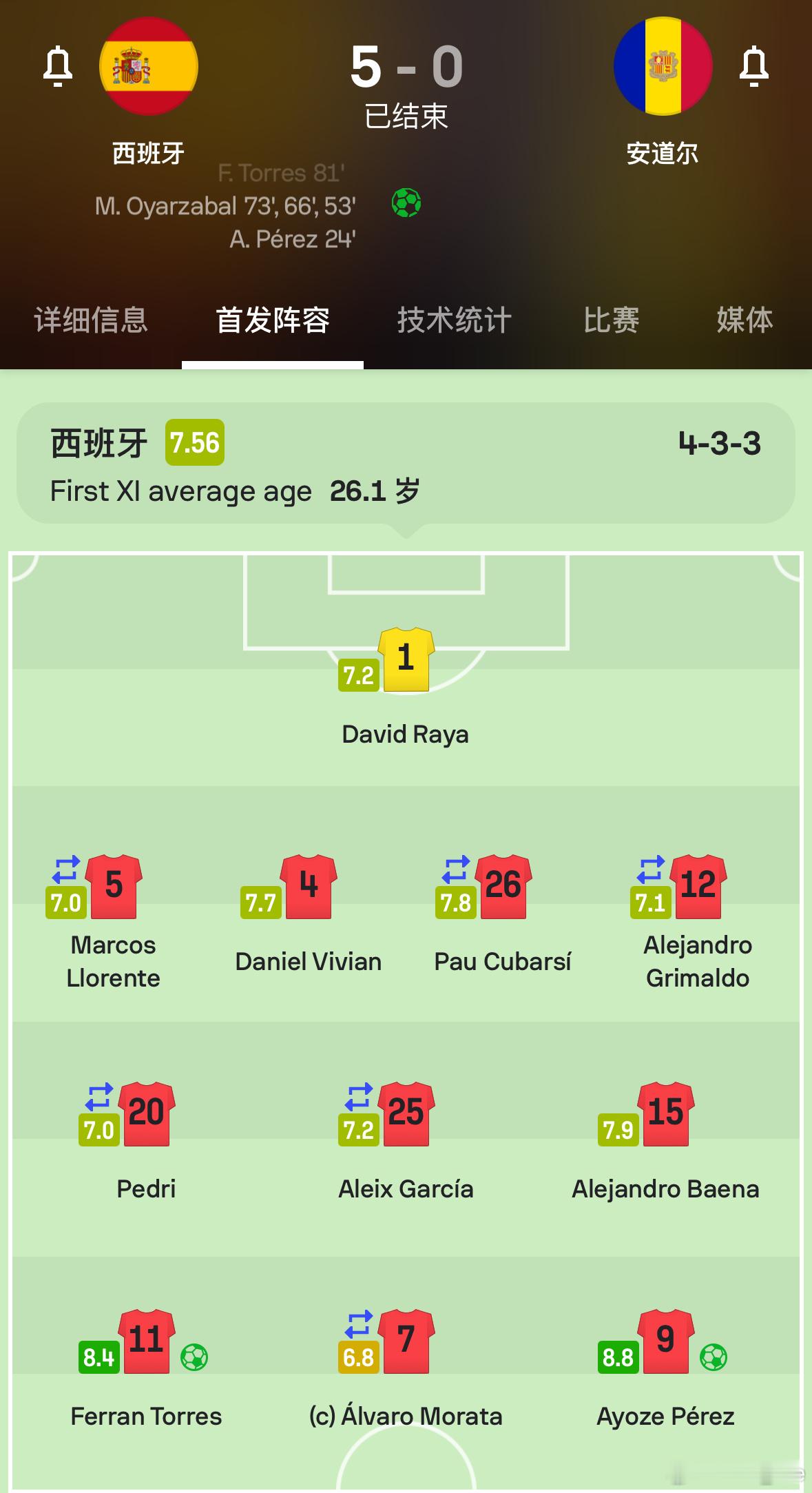Open Álvaro Morata's player name link
This screenshot has height=1493, width=812.
pyautogui.click(x=406, y=1417)
